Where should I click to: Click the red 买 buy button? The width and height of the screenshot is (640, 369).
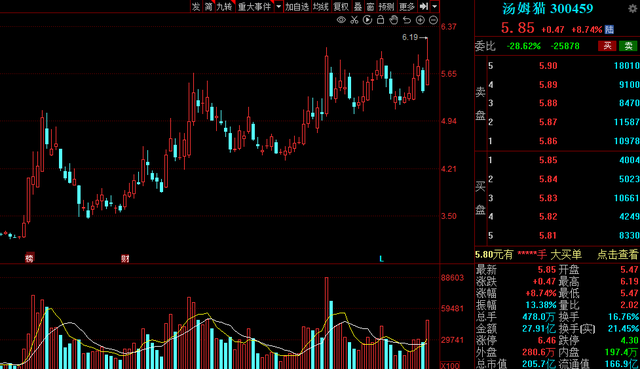tap(607, 46)
